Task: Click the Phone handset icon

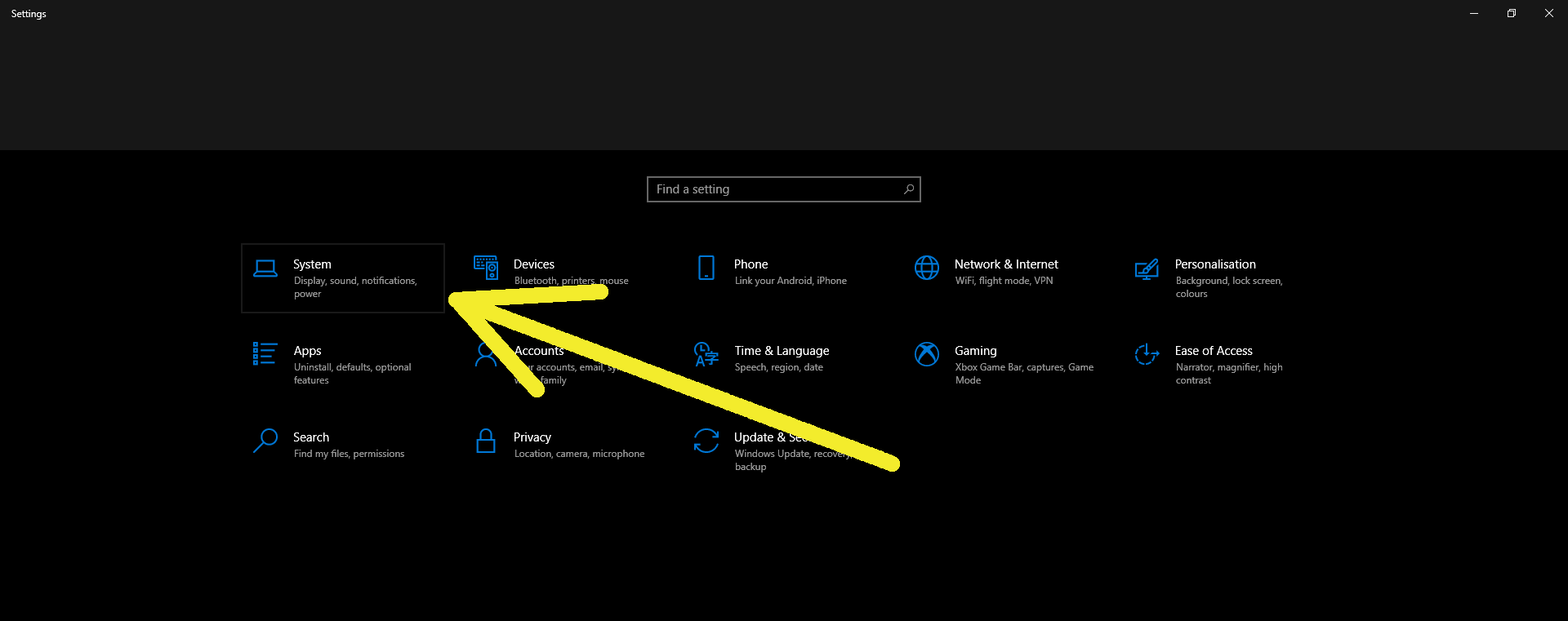Action: click(x=706, y=268)
